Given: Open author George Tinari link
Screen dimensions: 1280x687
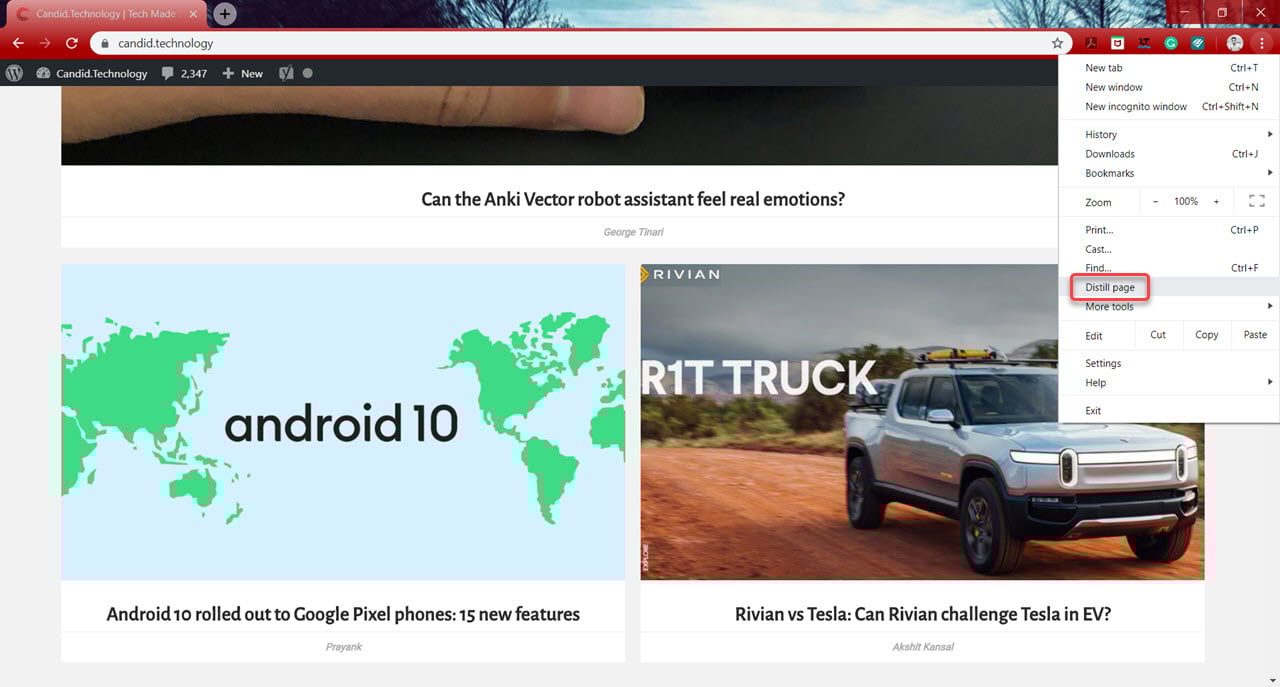Looking at the screenshot, I should 633,232.
